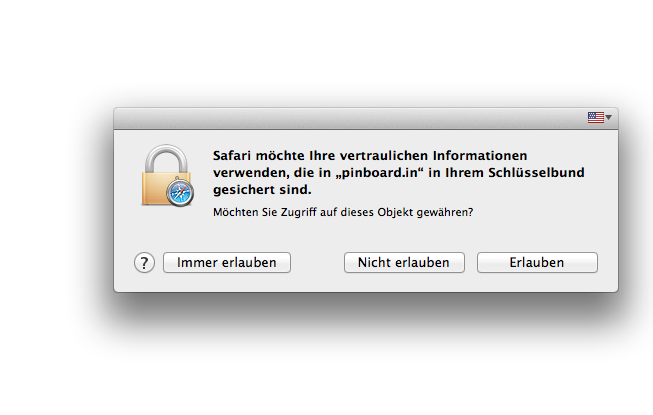Click the word "verwenden" in the heading
Viewport: 653px width, 415px height.
[246, 172]
